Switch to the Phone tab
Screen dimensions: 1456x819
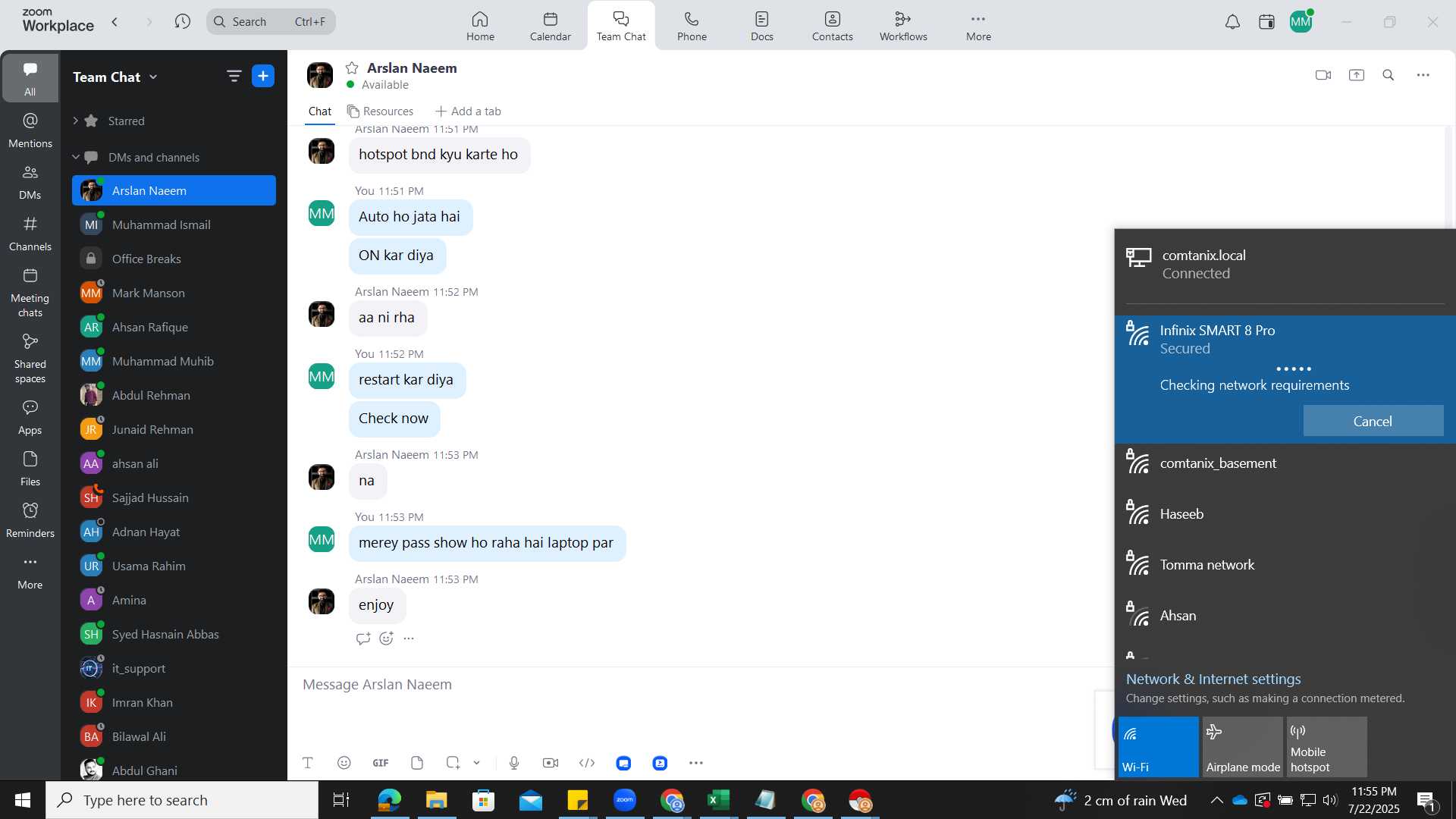click(x=692, y=26)
